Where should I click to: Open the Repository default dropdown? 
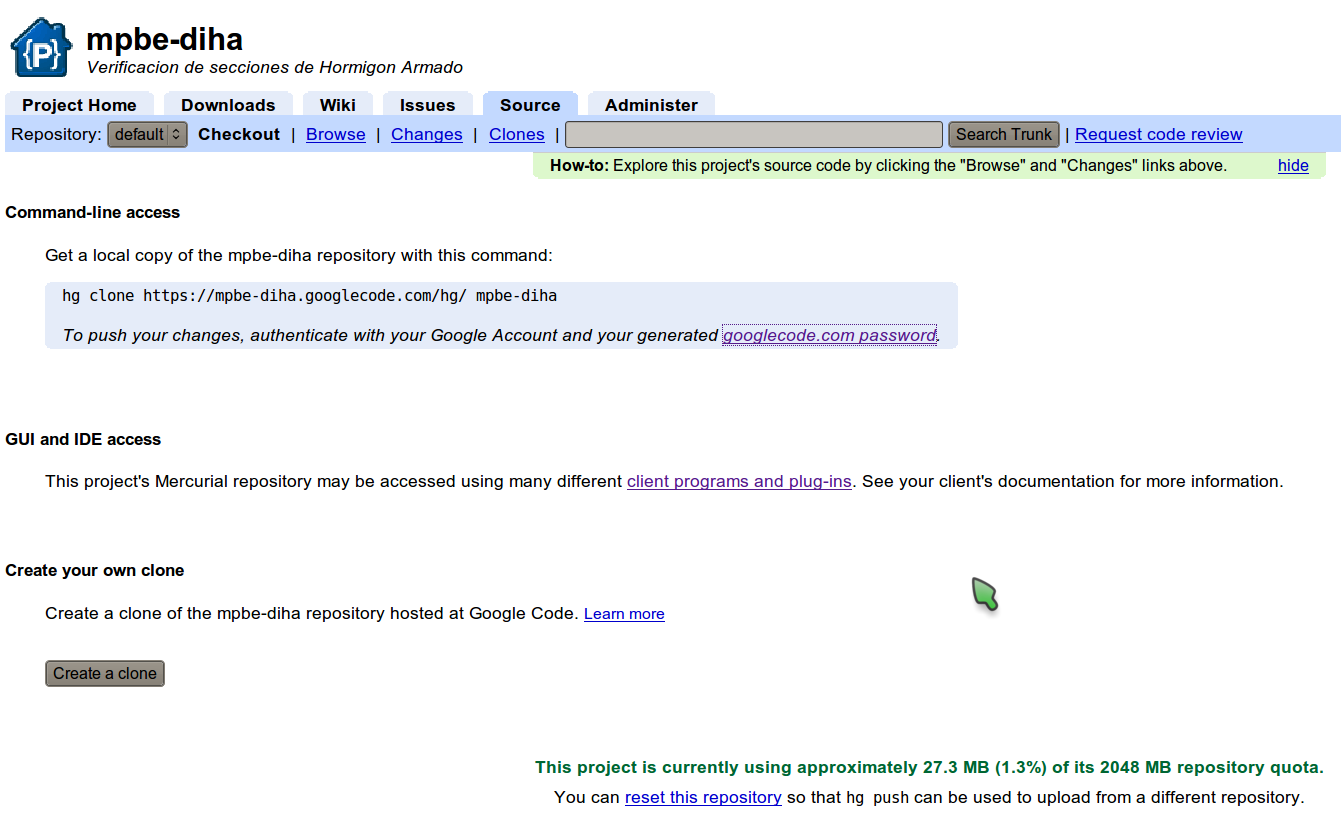147,134
